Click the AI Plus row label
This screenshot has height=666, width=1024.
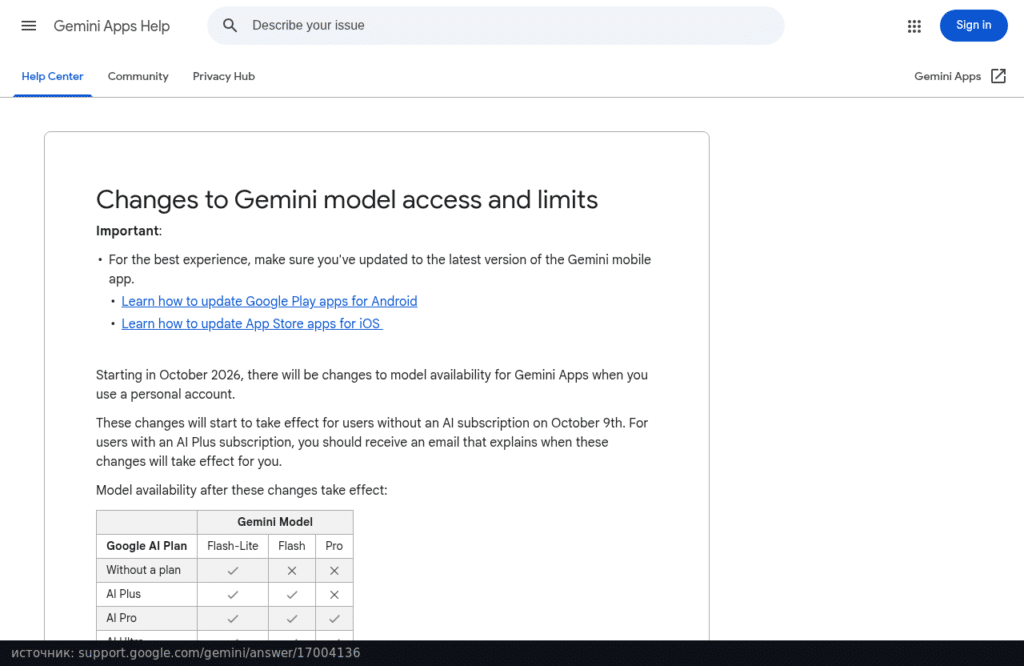123,594
